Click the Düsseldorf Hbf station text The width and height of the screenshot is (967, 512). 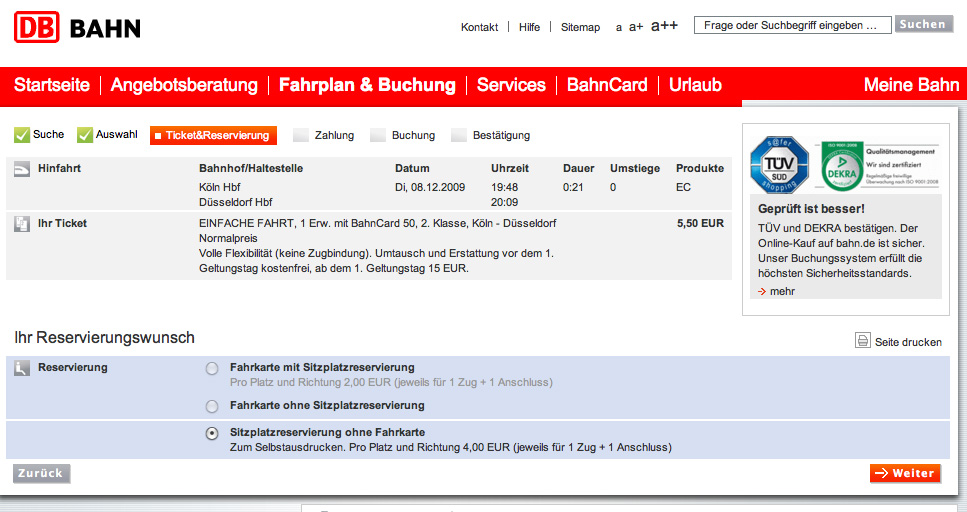[236, 202]
